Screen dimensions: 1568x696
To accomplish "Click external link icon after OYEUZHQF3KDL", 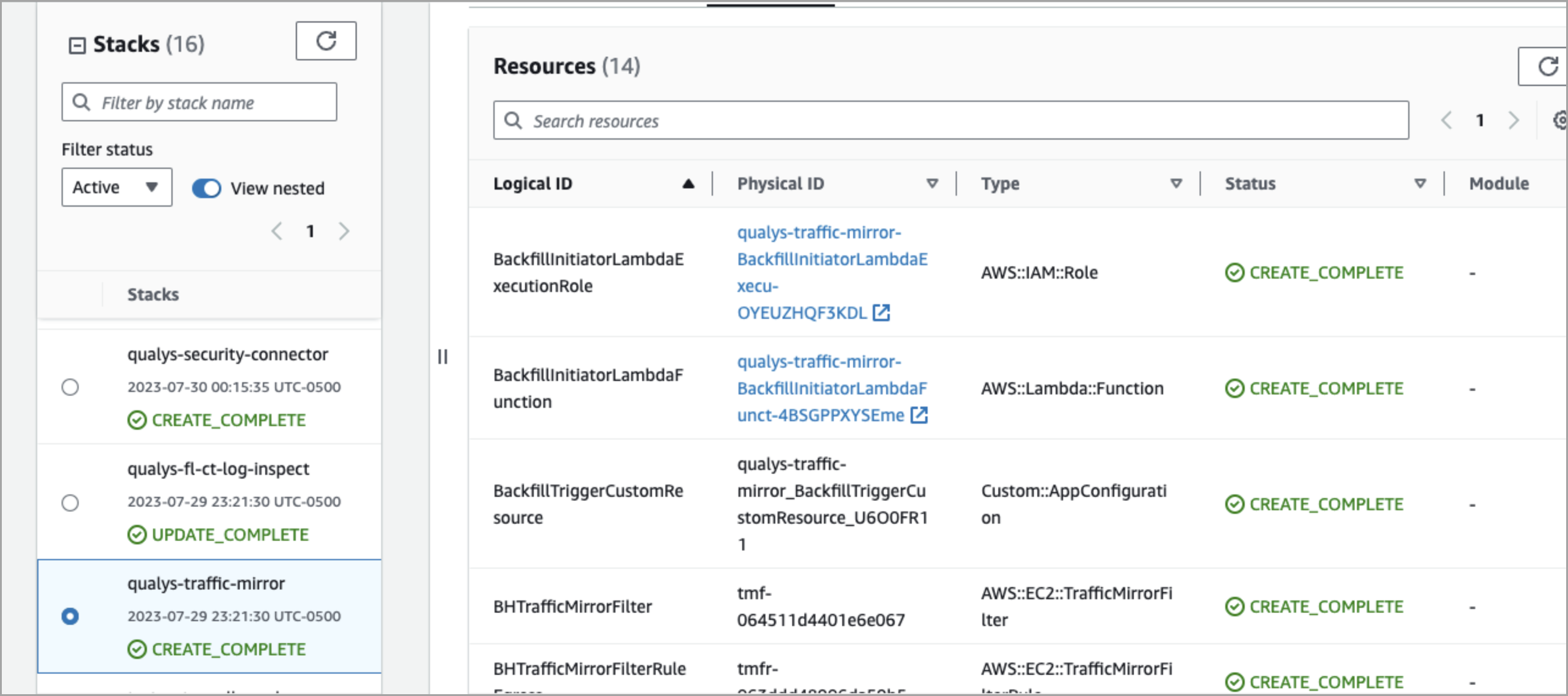I will pyautogui.click(x=881, y=313).
